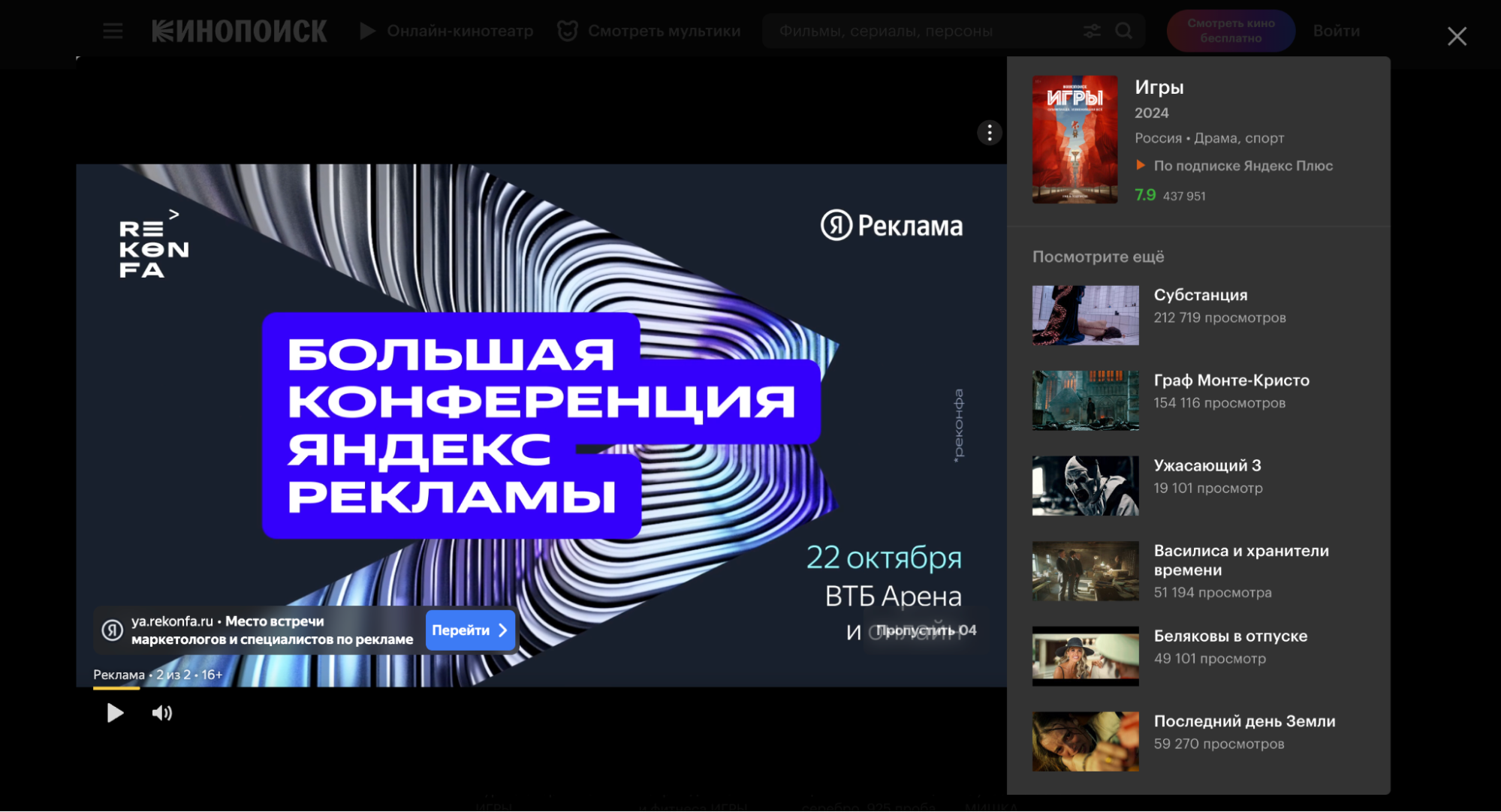Screen dimensions: 1501x812
Task: Open search filter settings in search bar
Action: pos(1091,31)
